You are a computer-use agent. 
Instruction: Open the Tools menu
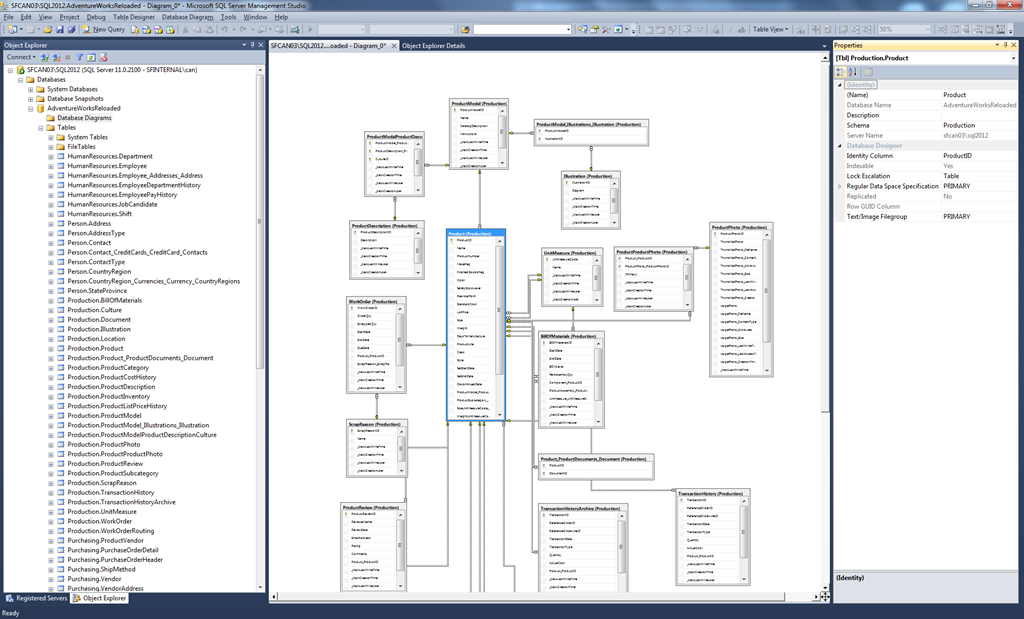click(229, 17)
